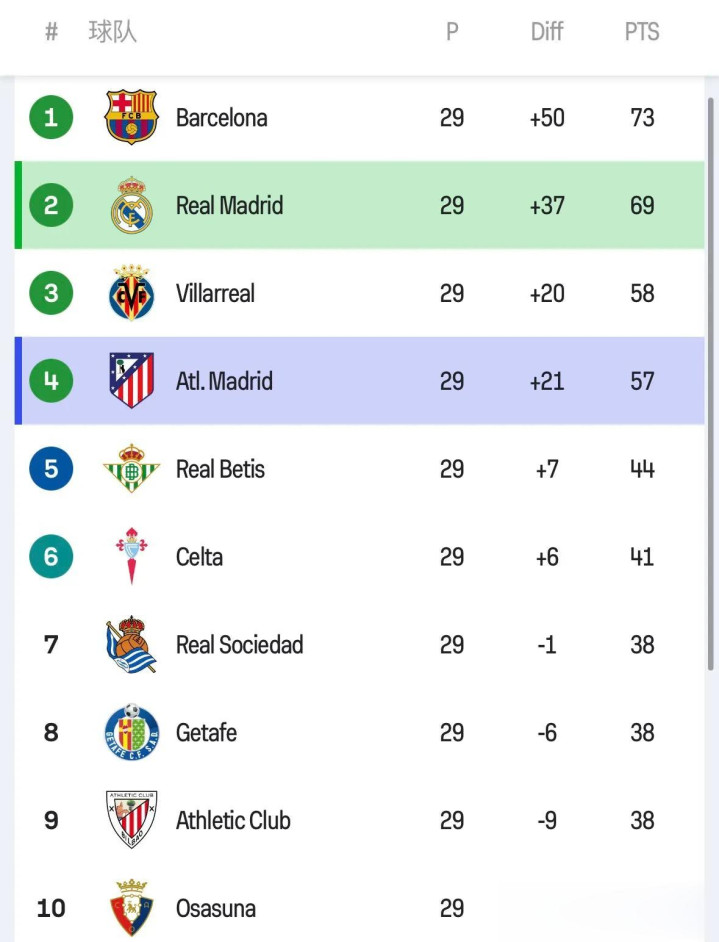The image size is (719, 942).
Task: Click the Real Madrid crest icon
Action: 132,205
